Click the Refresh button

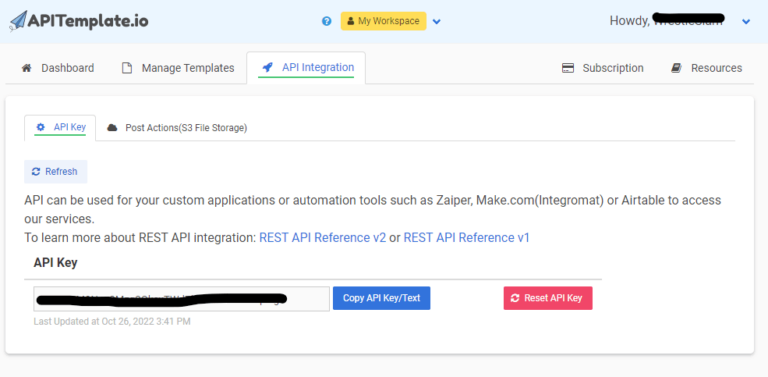pos(56,171)
